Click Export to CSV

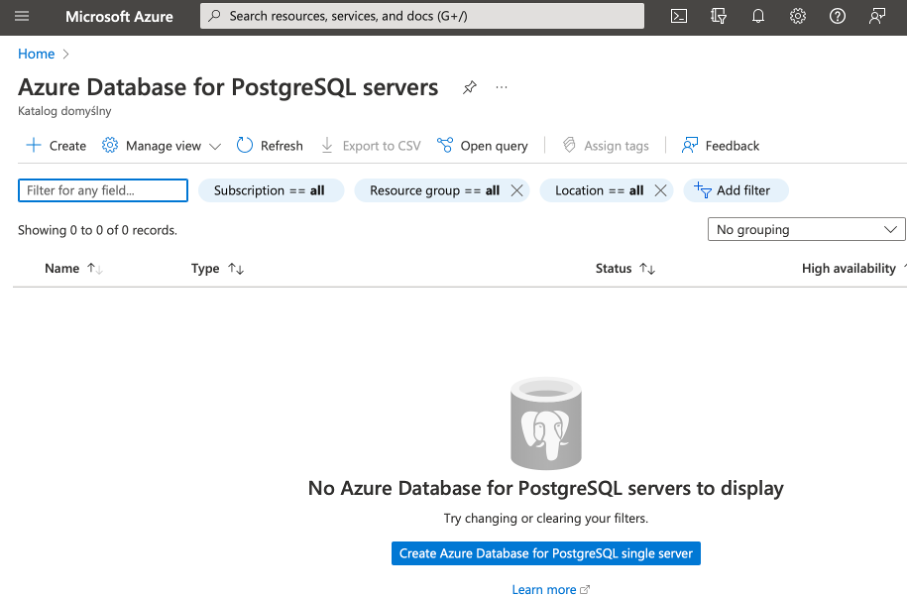pos(371,145)
